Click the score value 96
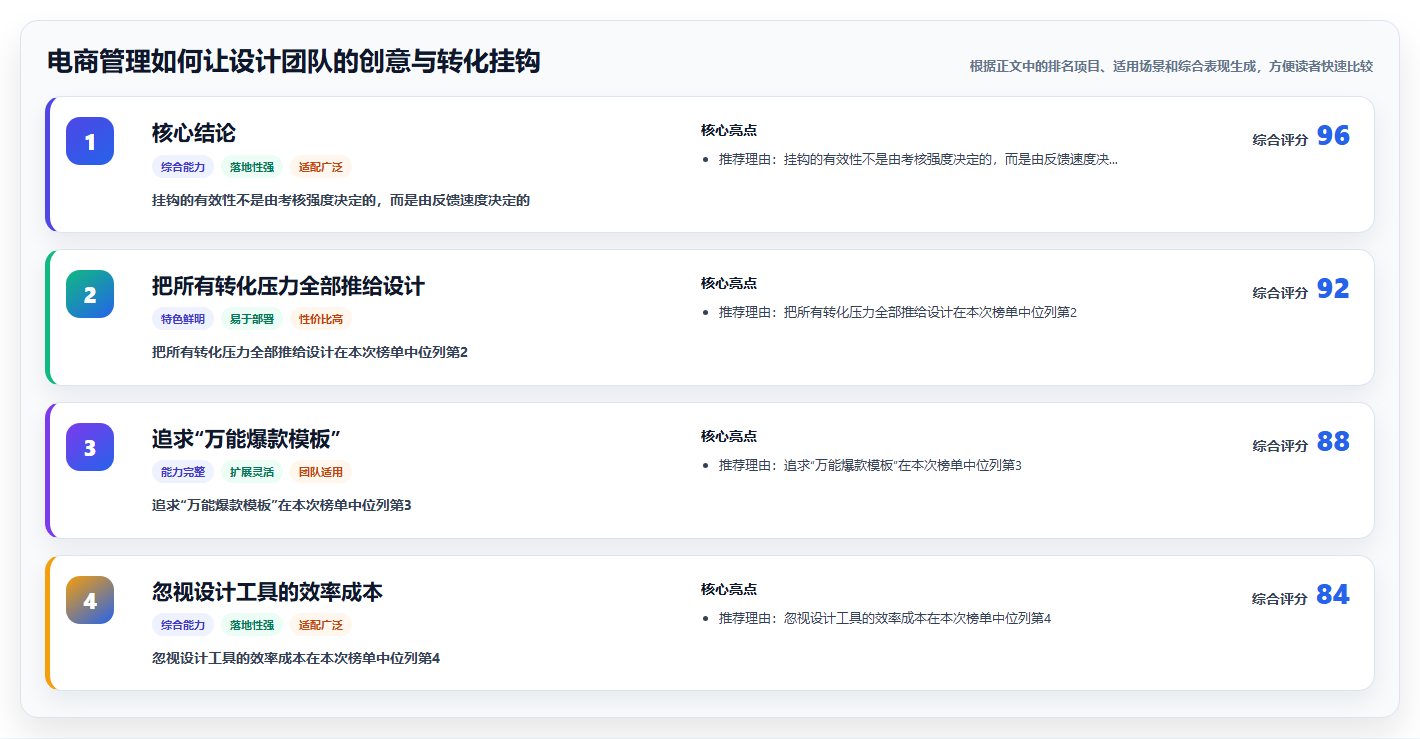The height and width of the screenshot is (739, 1420). coord(1333,136)
